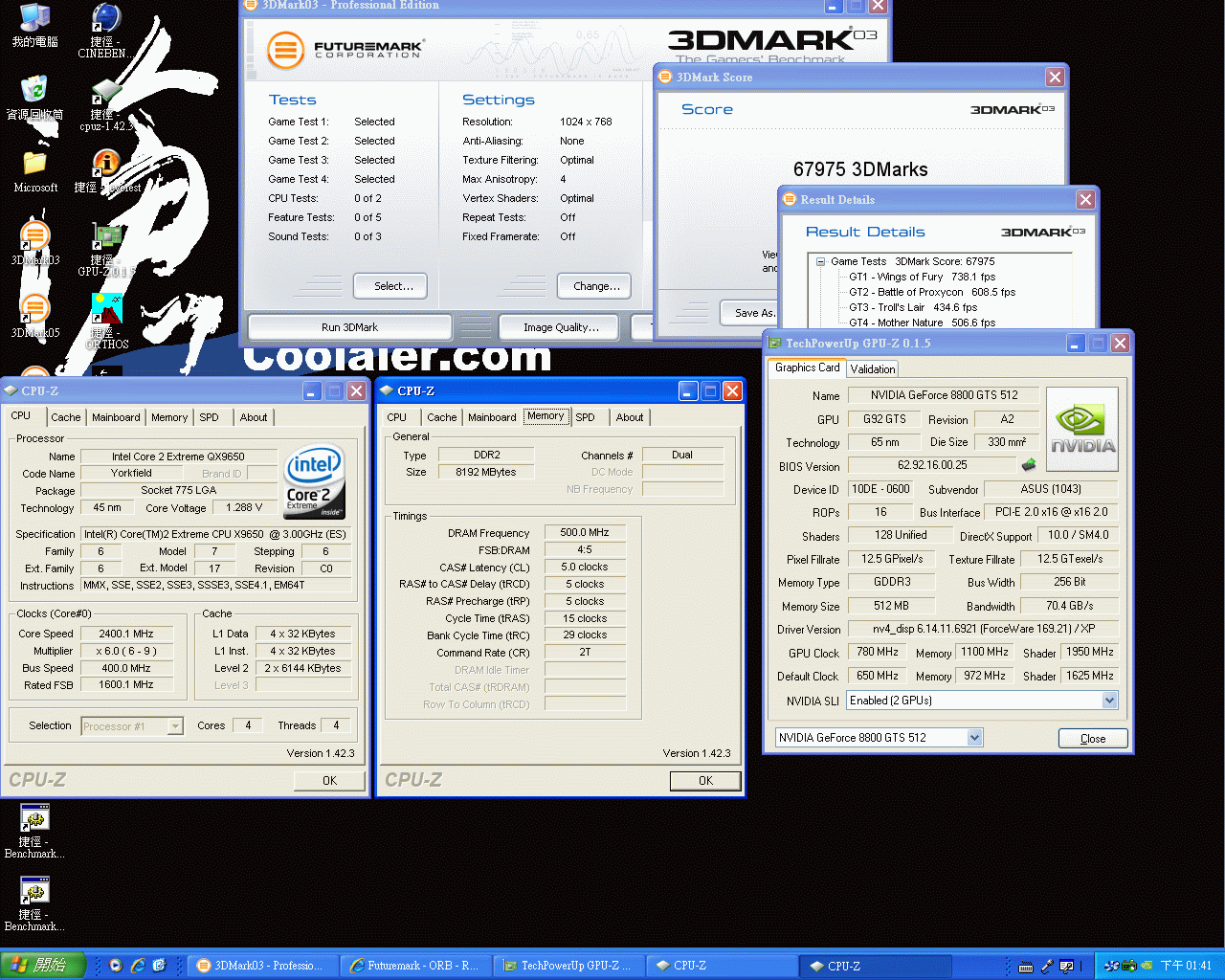1225x980 pixels.
Task: Open the Processor Selection dropdown in CPU-Z
Action: pos(175,726)
